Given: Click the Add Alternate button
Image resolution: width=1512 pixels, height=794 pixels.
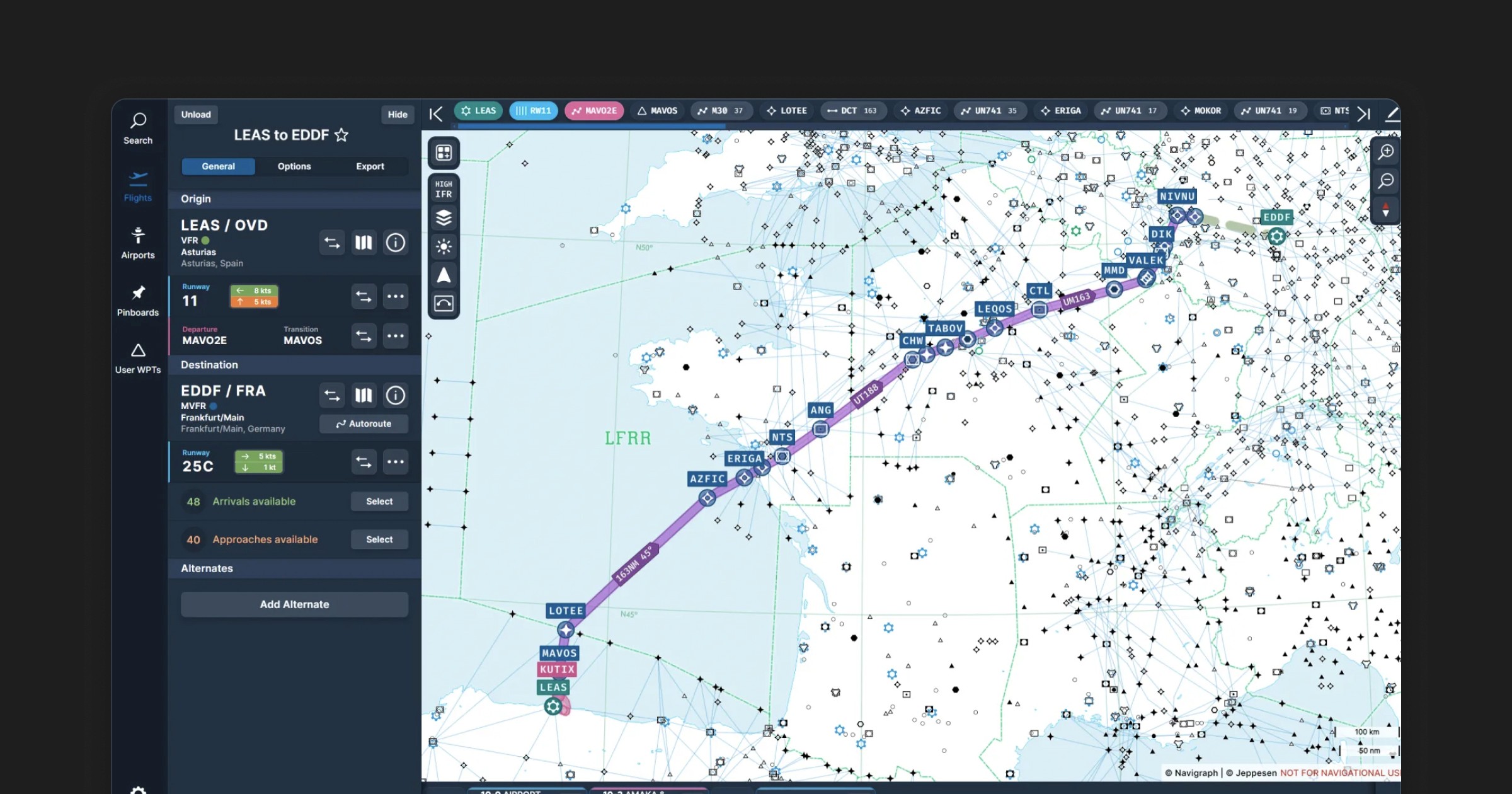Looking at the screenshot, I should point(294,604).
